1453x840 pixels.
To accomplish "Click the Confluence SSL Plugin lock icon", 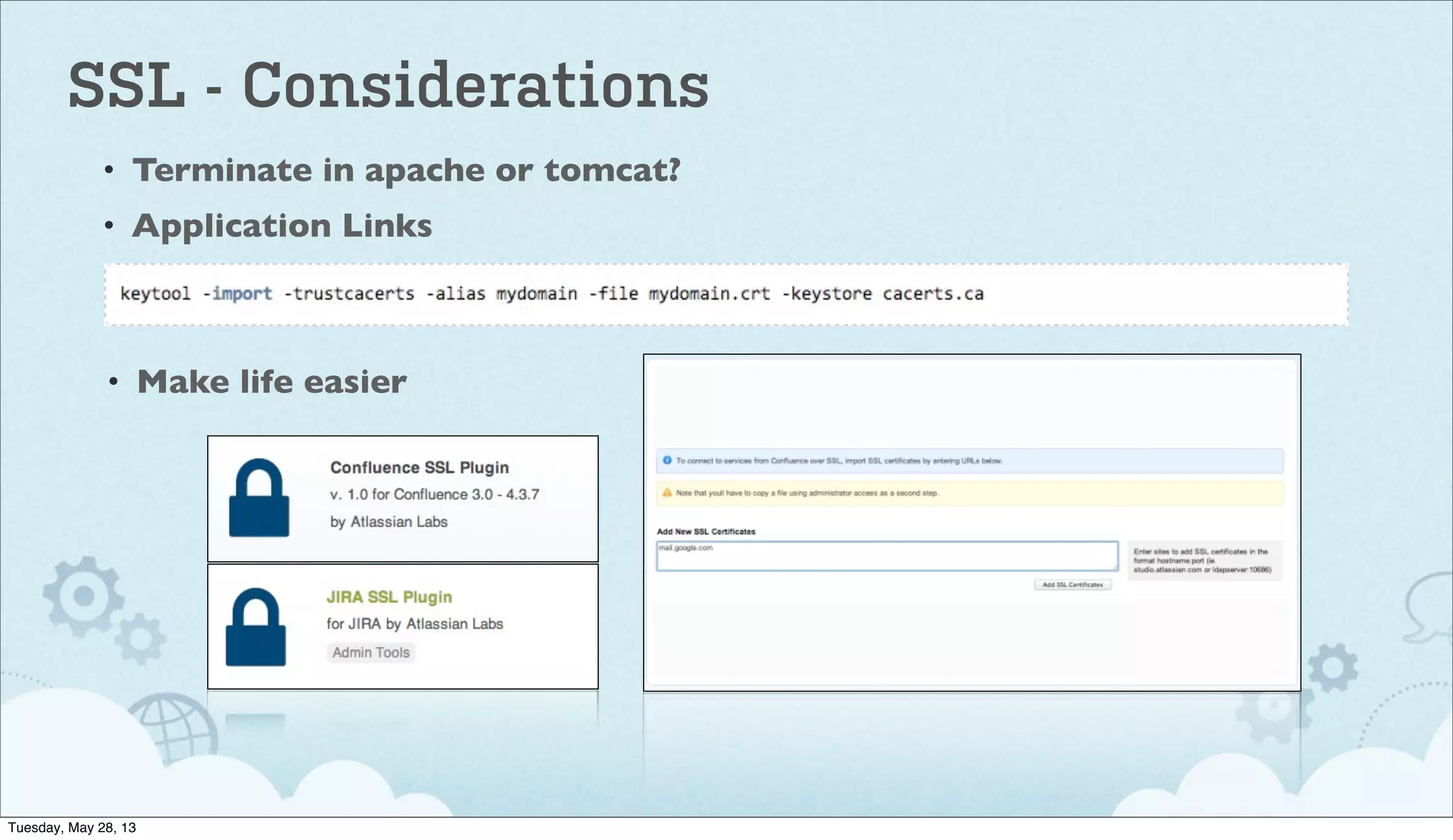I will click(259, 497).
